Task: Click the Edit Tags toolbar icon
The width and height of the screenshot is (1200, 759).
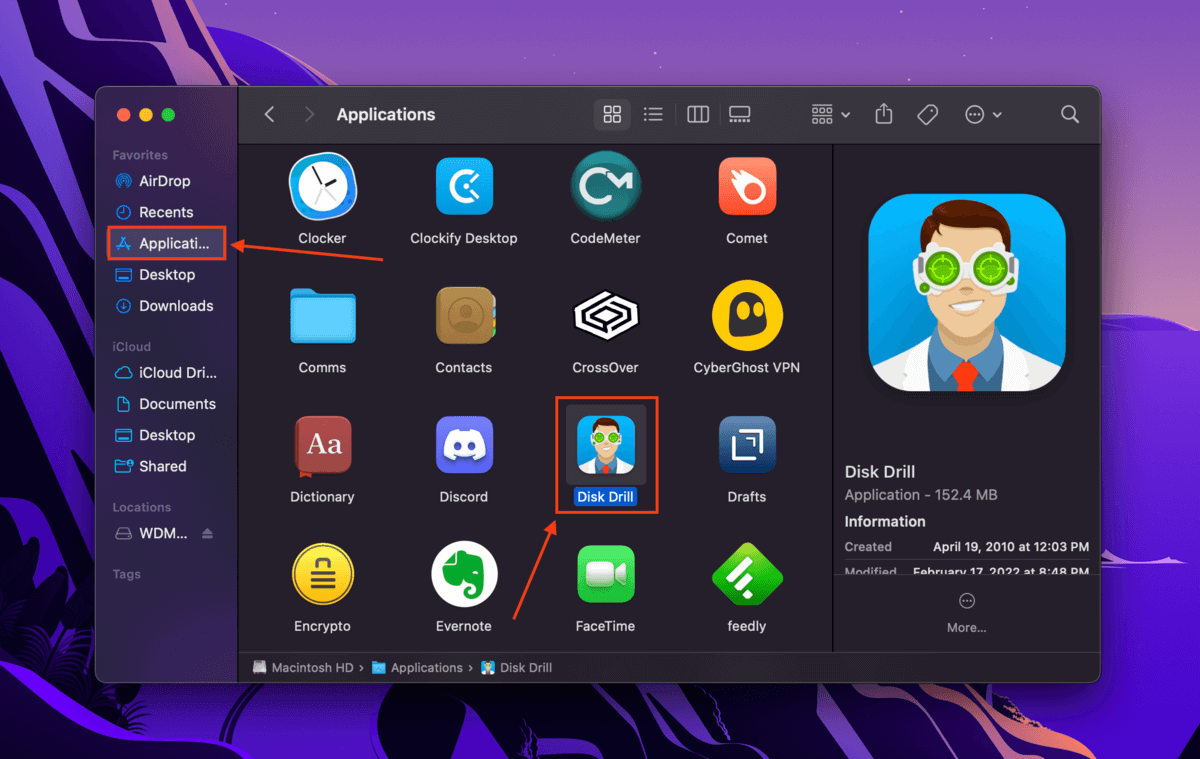Action: point(927,115)
